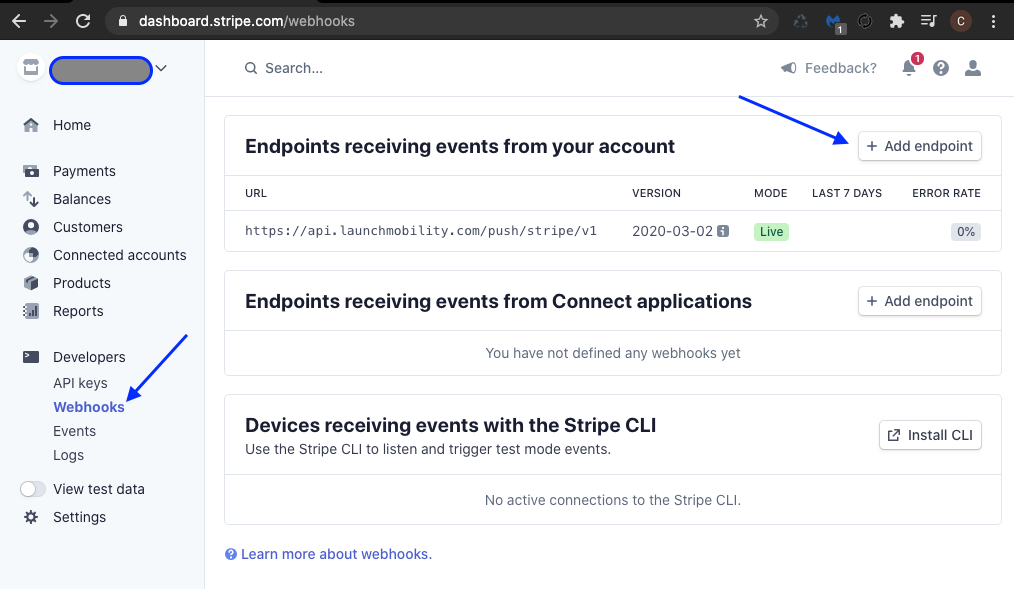Click the Live mode badge
This screenshot has height=589, width=1014.
pos(771,231)
